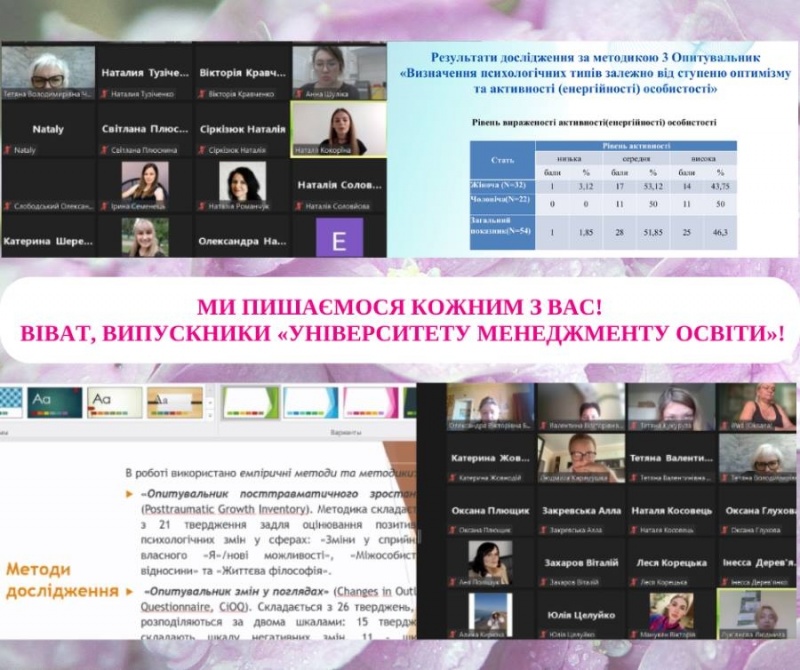Click muted mic icon beside Закревська Алла
This screenshot has width=800, height=670.
point(542,529)
